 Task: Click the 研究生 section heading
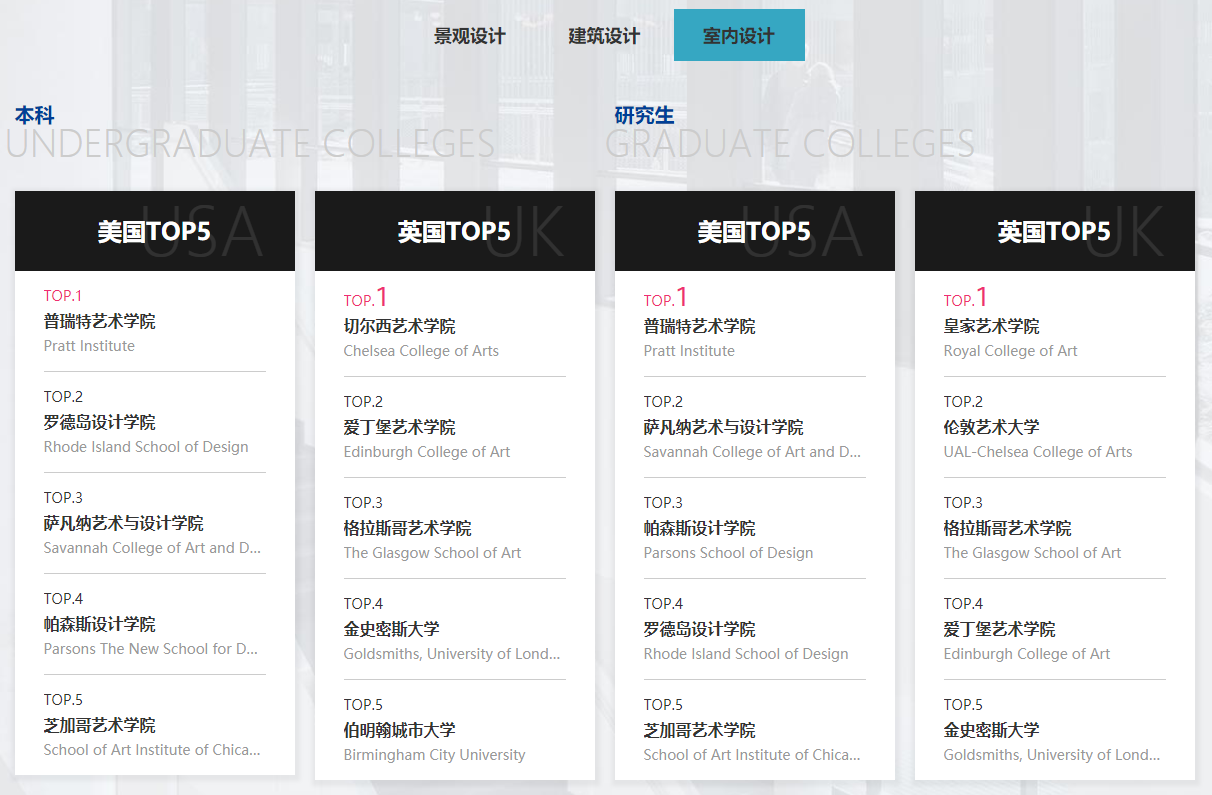[644, 116]
